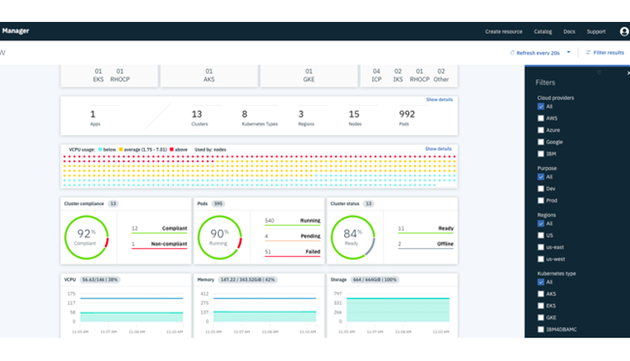
Task: Click the Filter results icon
Action: [x=588, y=53]
